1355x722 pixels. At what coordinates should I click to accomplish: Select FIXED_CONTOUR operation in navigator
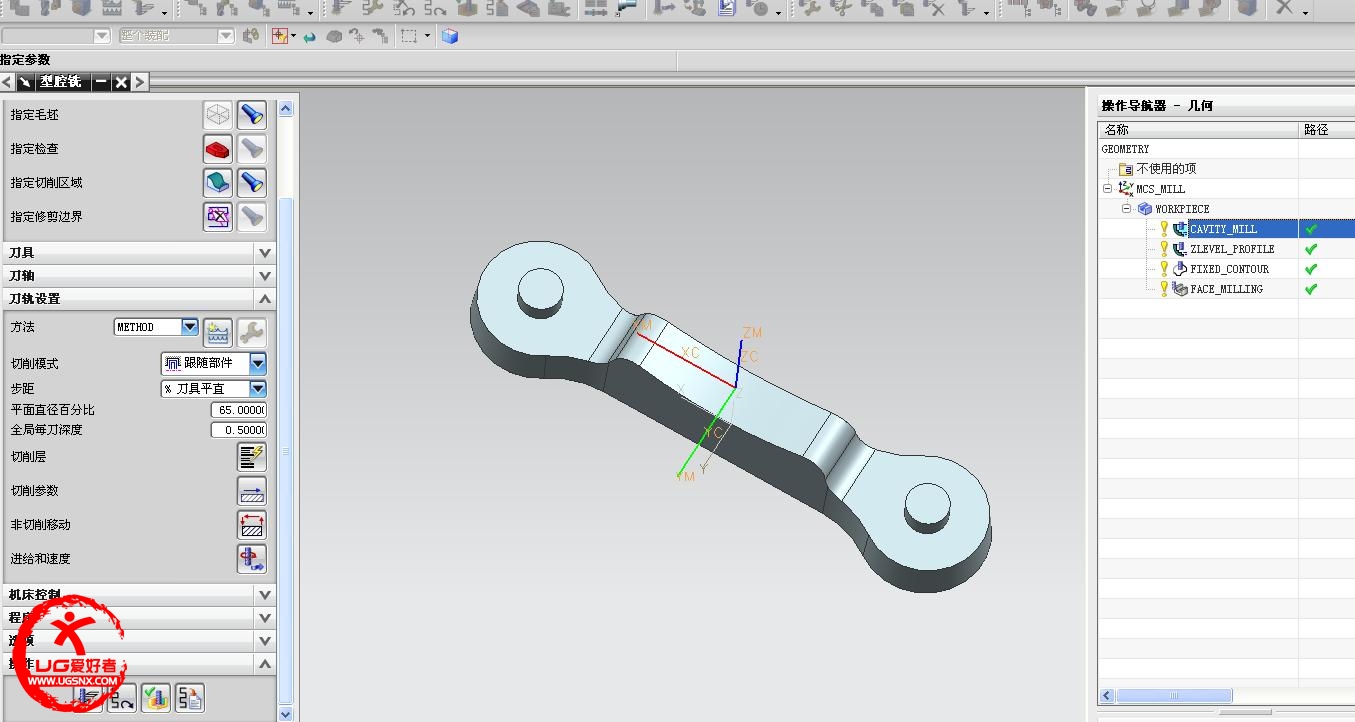click(1229, 269)
